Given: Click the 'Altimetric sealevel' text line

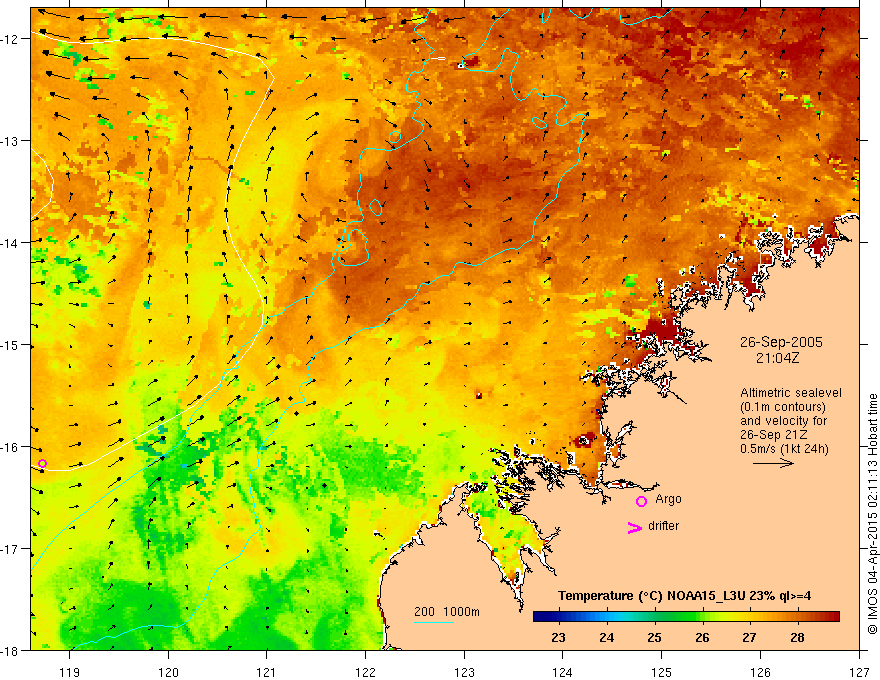Looking at the screenshot, I should pyautogui.click(x=791, y=393).
